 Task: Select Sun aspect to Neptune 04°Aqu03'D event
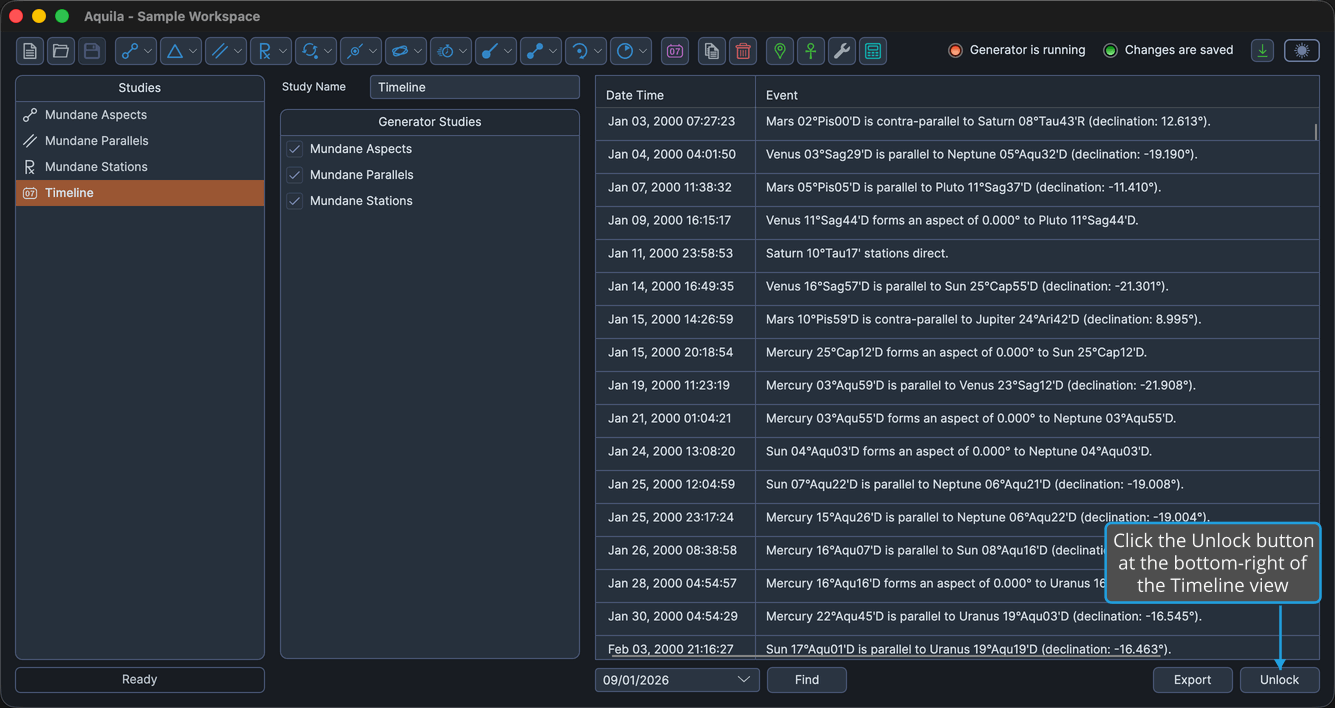pyautogui.click(x=957, y=452)
